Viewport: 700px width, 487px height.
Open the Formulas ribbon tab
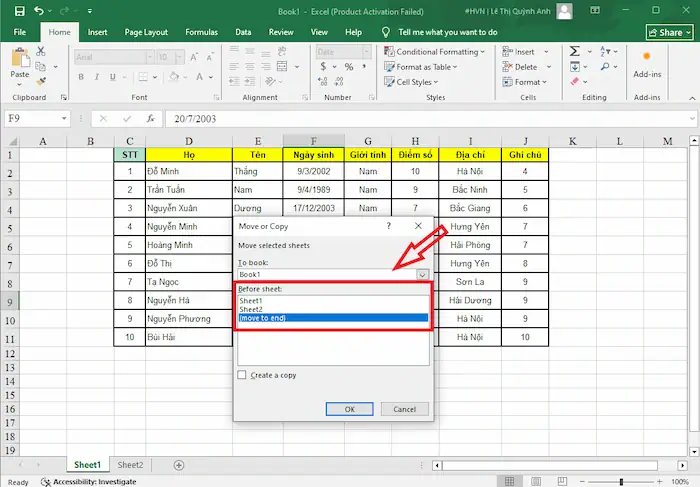200,32
